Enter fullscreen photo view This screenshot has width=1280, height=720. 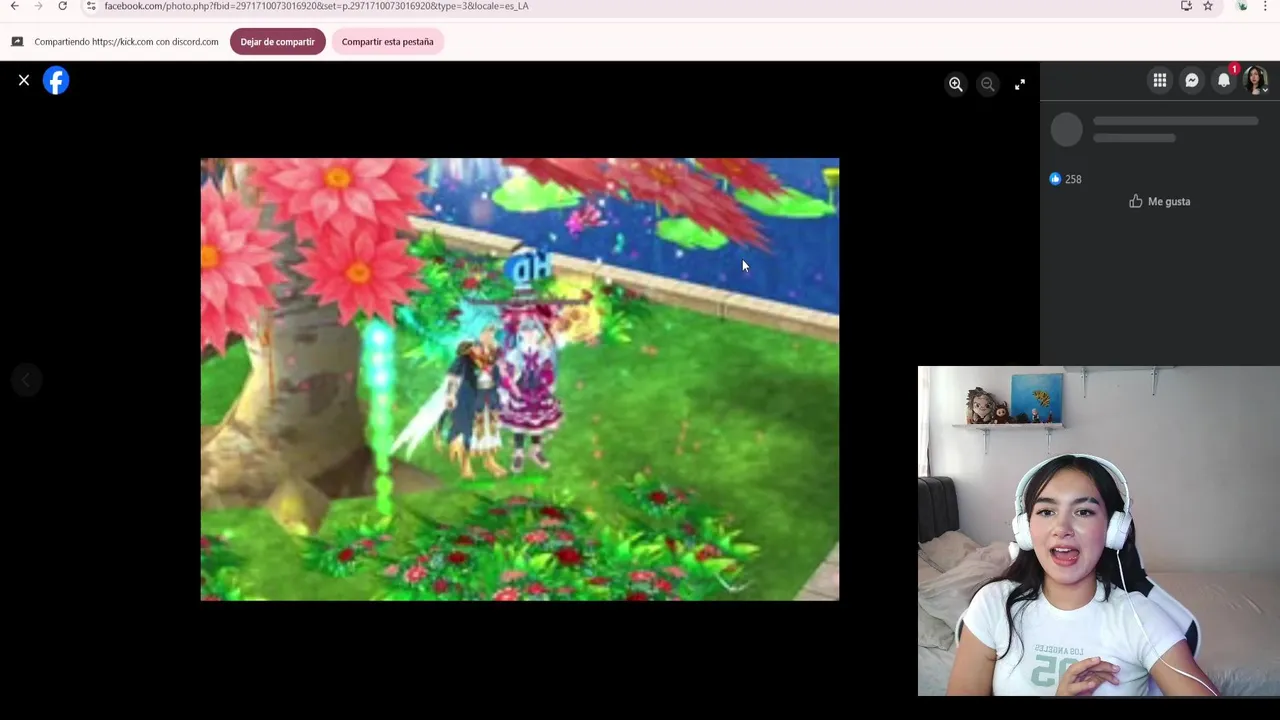click(1020, 85)
